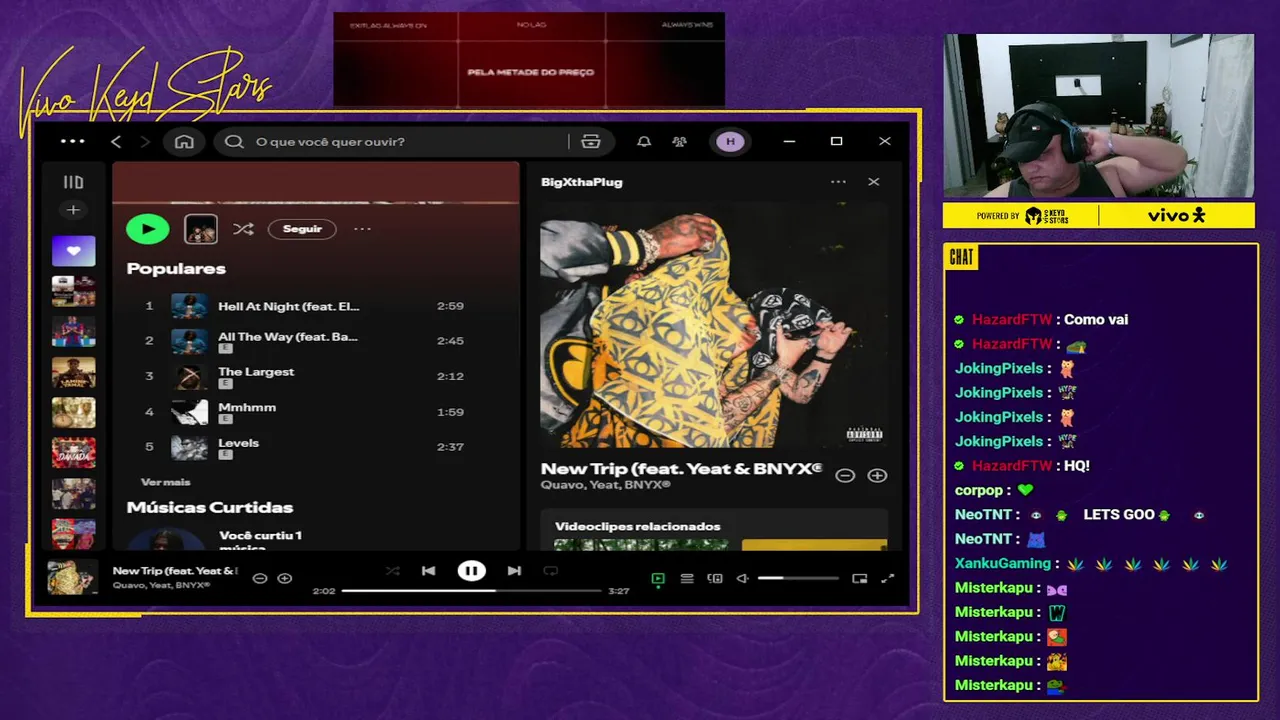Open the friend activity icon
This screenshot has width=1280, height=720.
pyautogui.click(x=680, y=142)
